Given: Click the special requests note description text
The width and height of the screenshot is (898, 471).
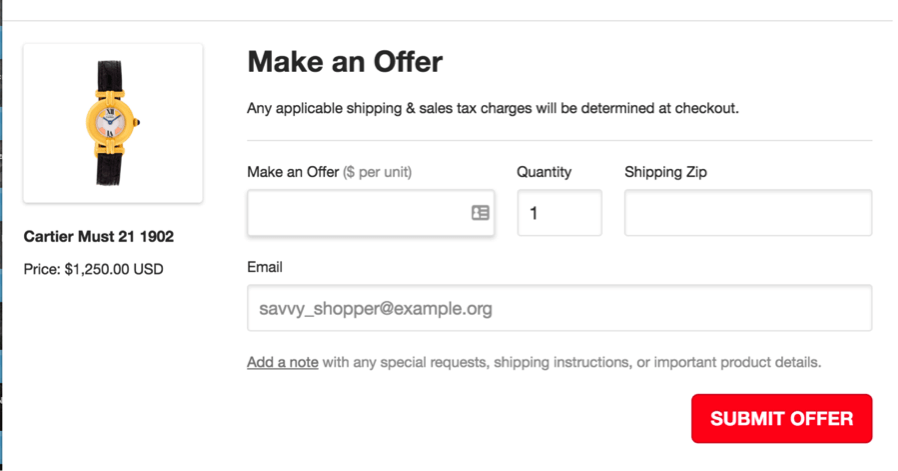Looking at the screenshot, I should pos(572,362).
